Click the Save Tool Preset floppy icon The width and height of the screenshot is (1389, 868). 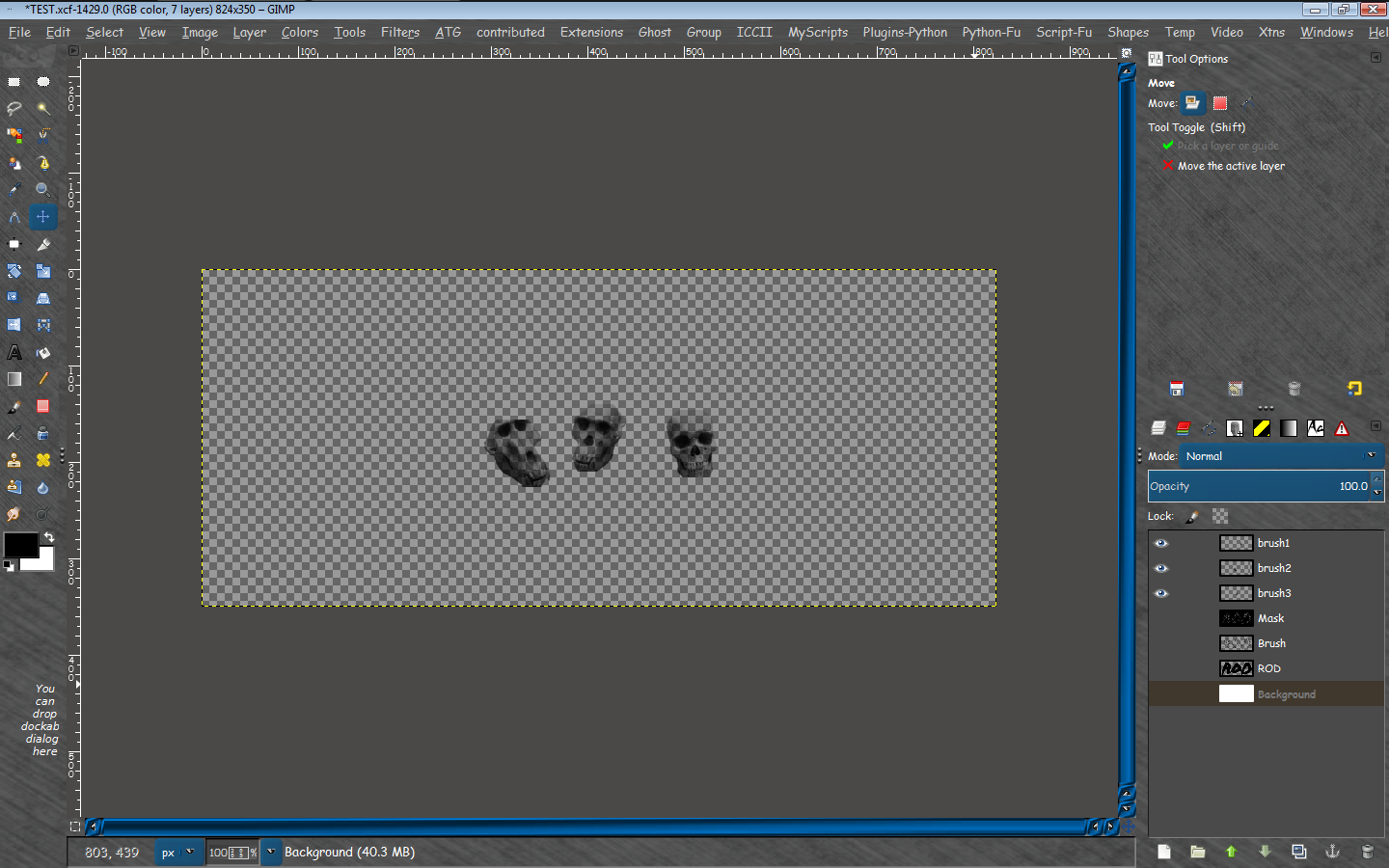point(1177,389)
